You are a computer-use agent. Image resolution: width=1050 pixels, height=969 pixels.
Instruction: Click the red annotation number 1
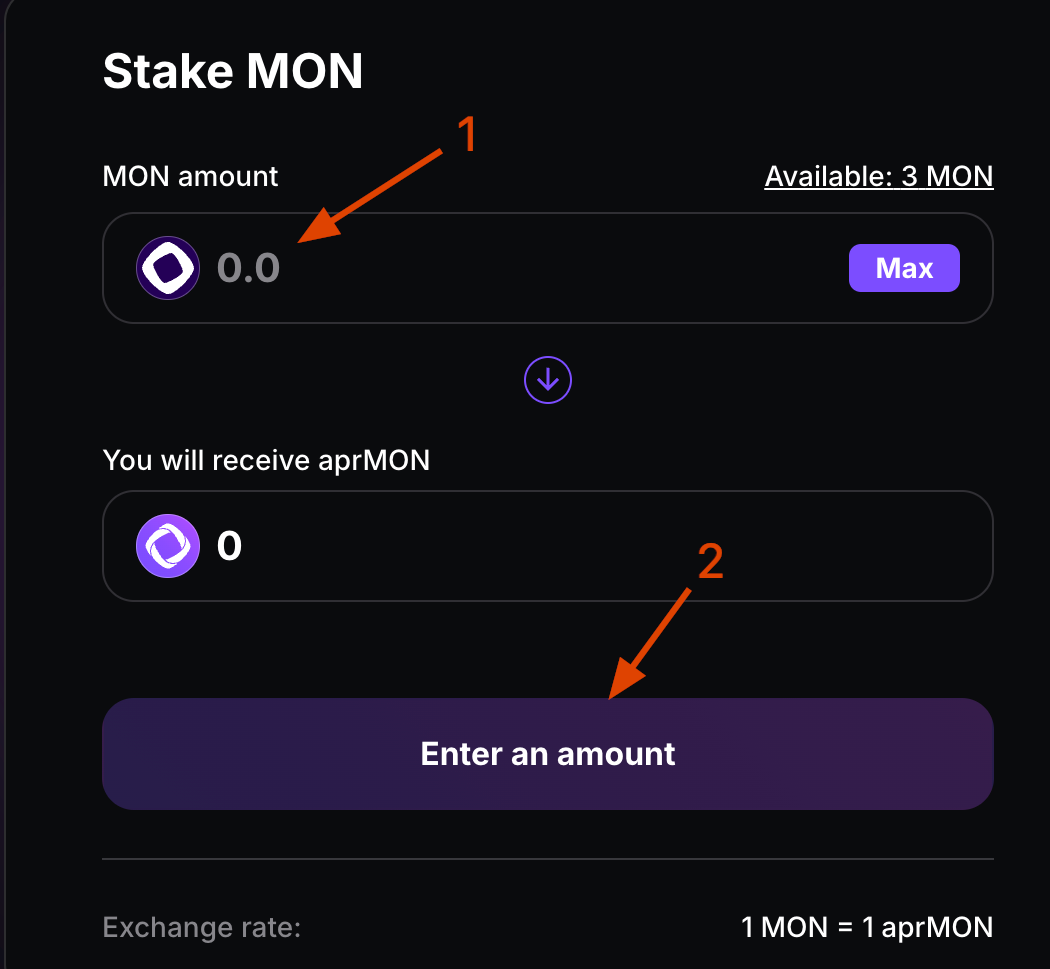466,136
